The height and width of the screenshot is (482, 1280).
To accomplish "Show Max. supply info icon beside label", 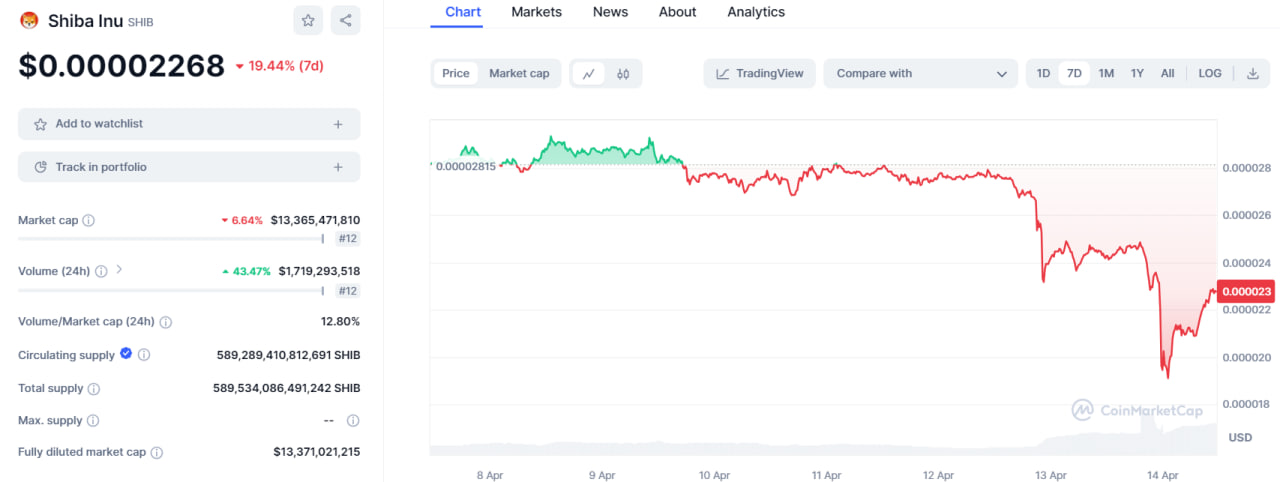I will tap(93, 421).
